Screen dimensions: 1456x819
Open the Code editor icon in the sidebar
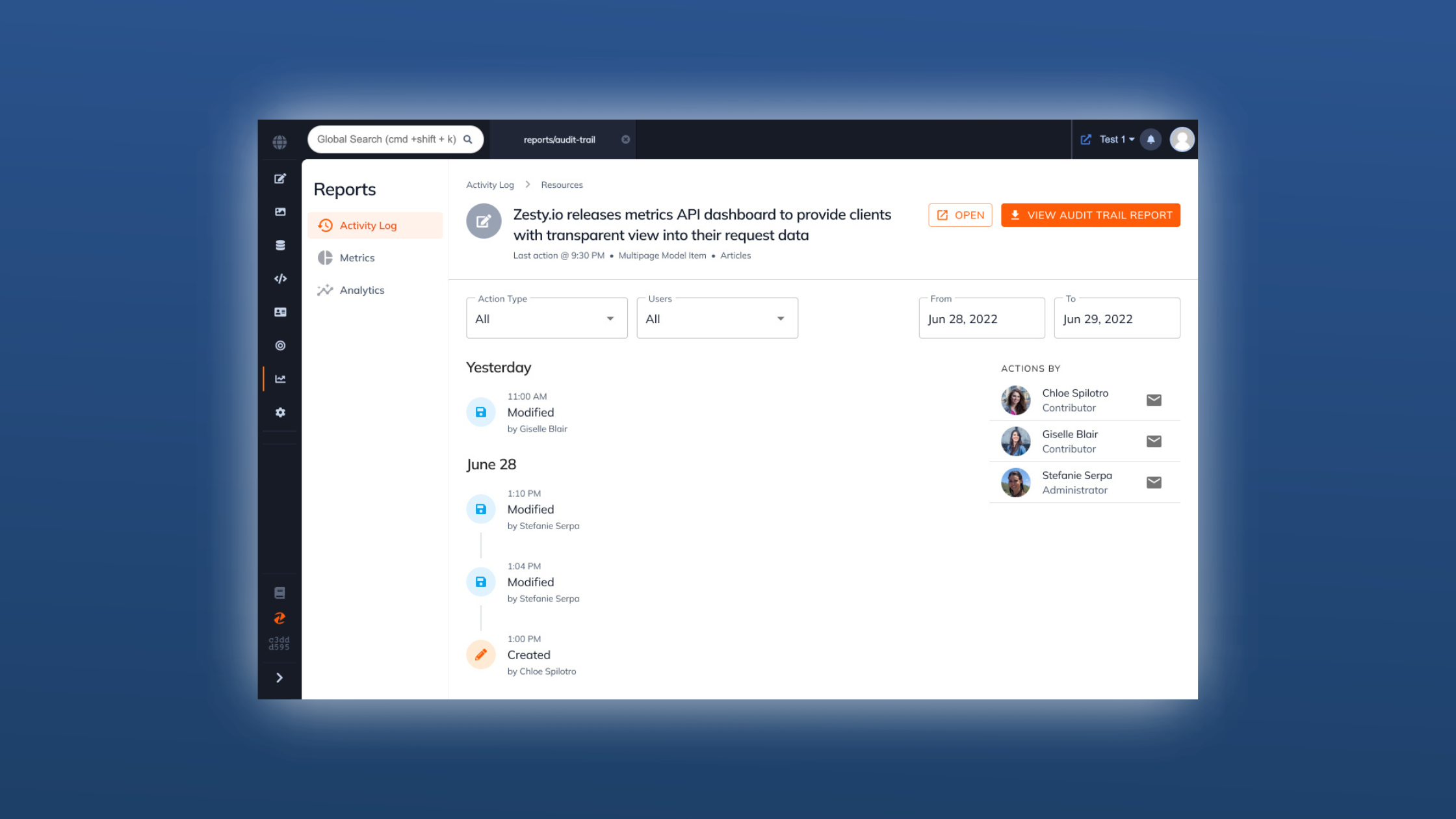[x=280, y=279]
